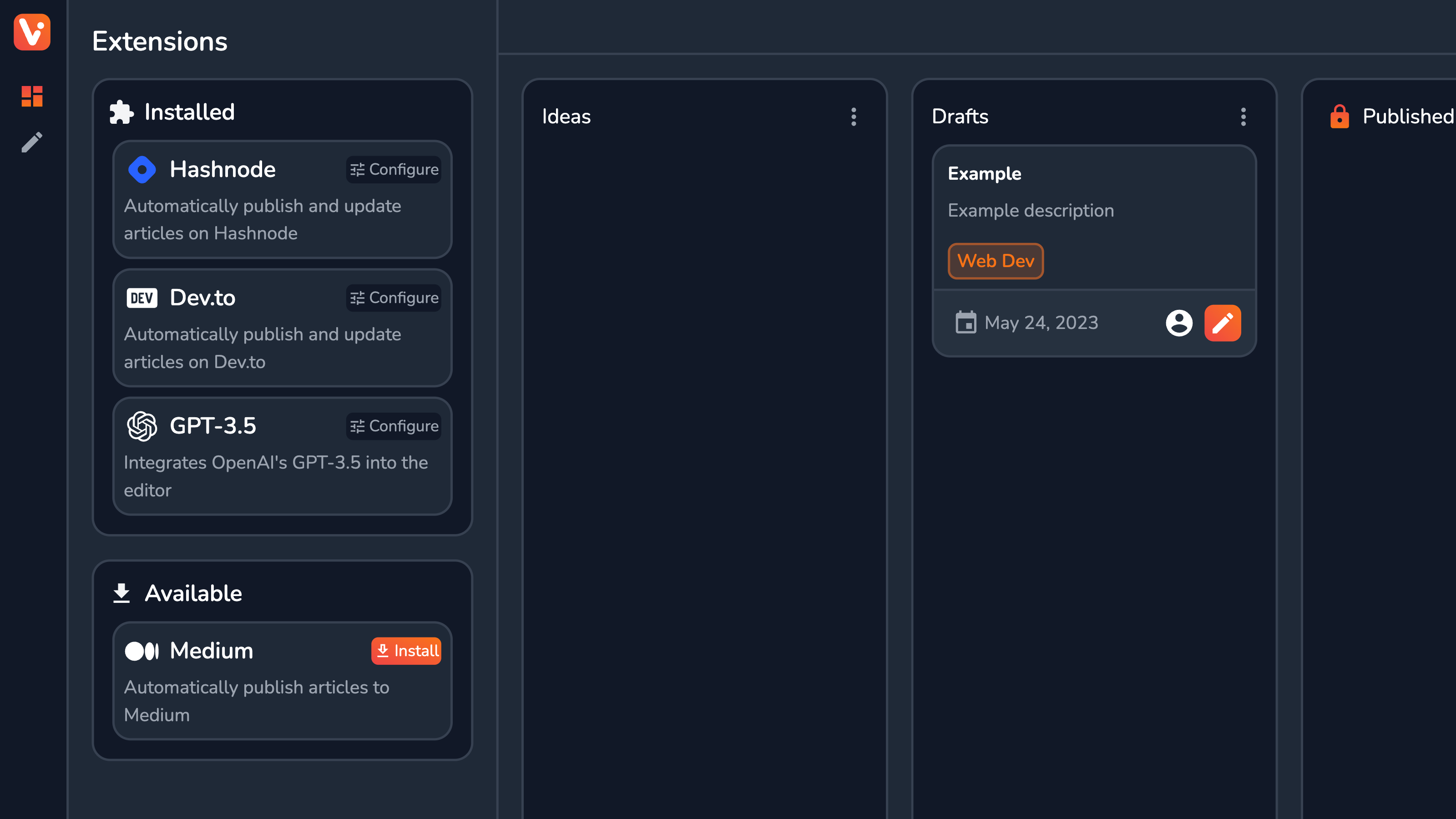Click GPT-3.5 description text
Image resolution: width=1456 pixels, height=819 pixels.
[276, 476]
